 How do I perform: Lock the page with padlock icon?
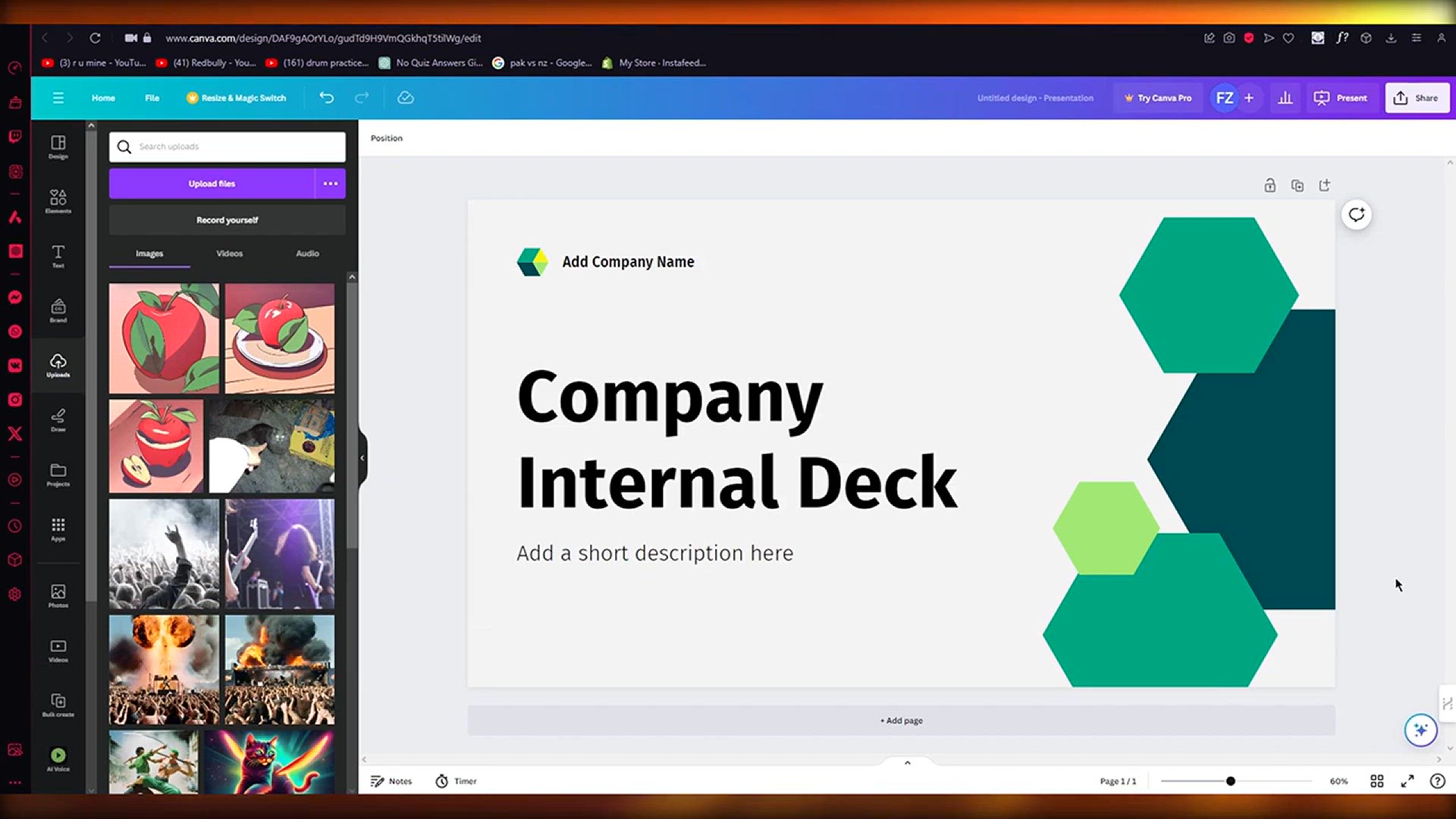click(1269, 186)
